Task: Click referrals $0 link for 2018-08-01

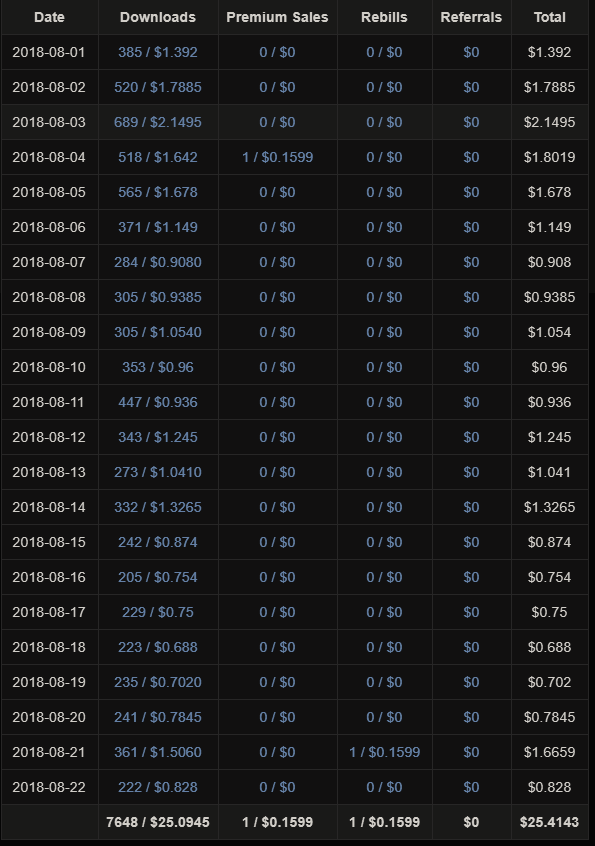Action: (471, 52)
